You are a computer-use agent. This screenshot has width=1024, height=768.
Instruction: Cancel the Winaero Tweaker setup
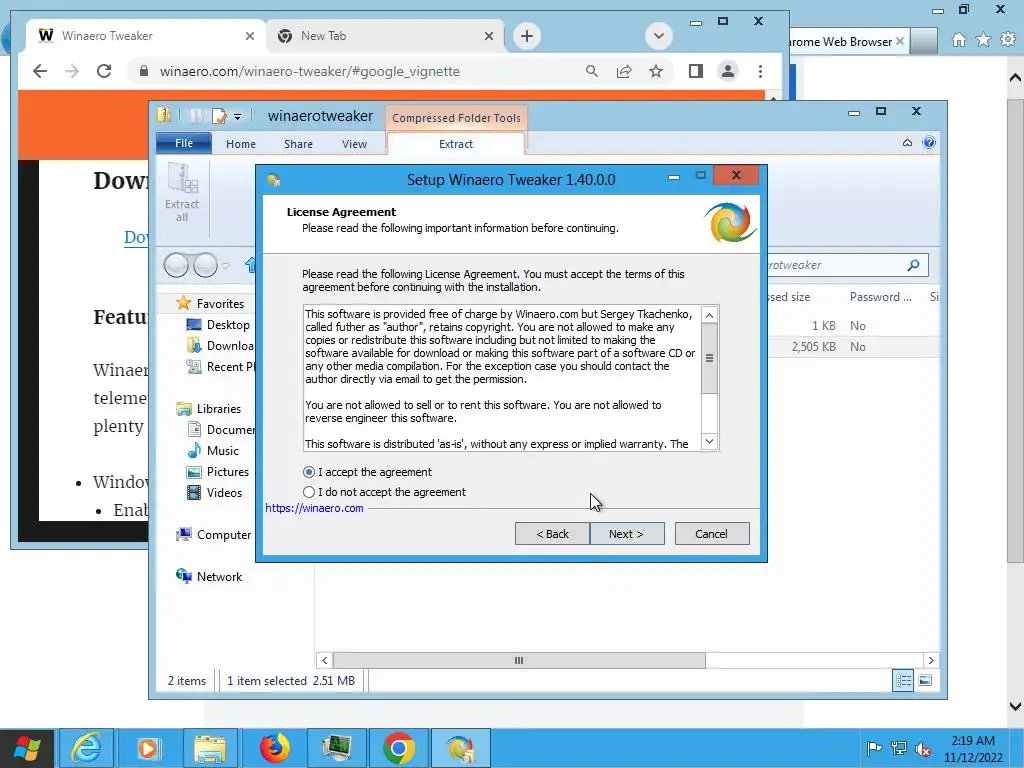tap(711, 534)
